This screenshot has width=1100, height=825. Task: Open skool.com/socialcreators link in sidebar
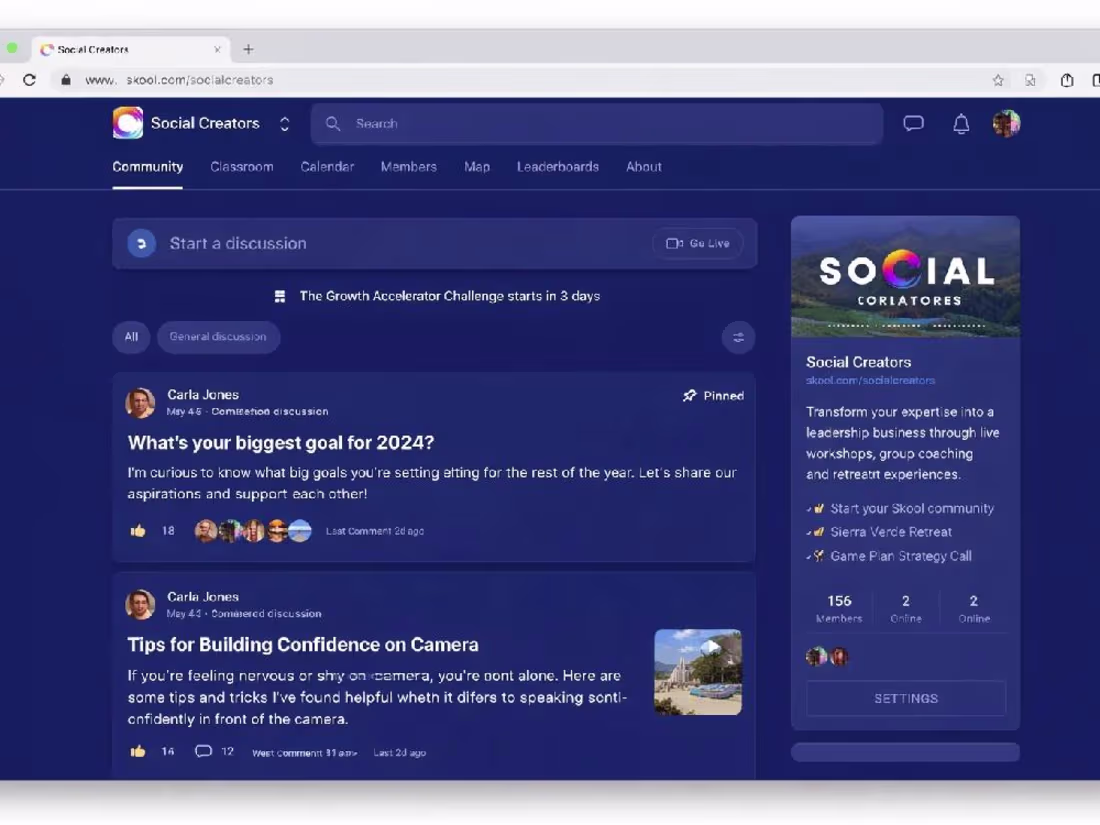click(870, 380)
